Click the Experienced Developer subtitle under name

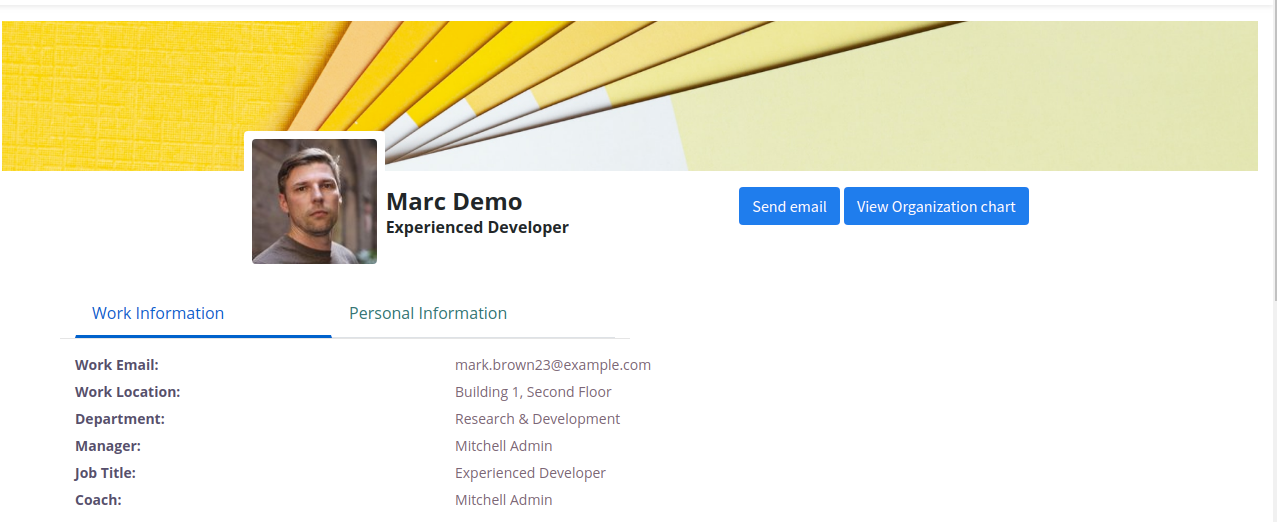477,228
